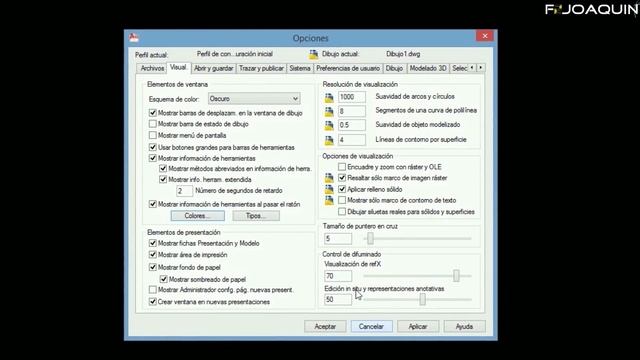Click the Visualización de refX slider handle

[456, 276]
